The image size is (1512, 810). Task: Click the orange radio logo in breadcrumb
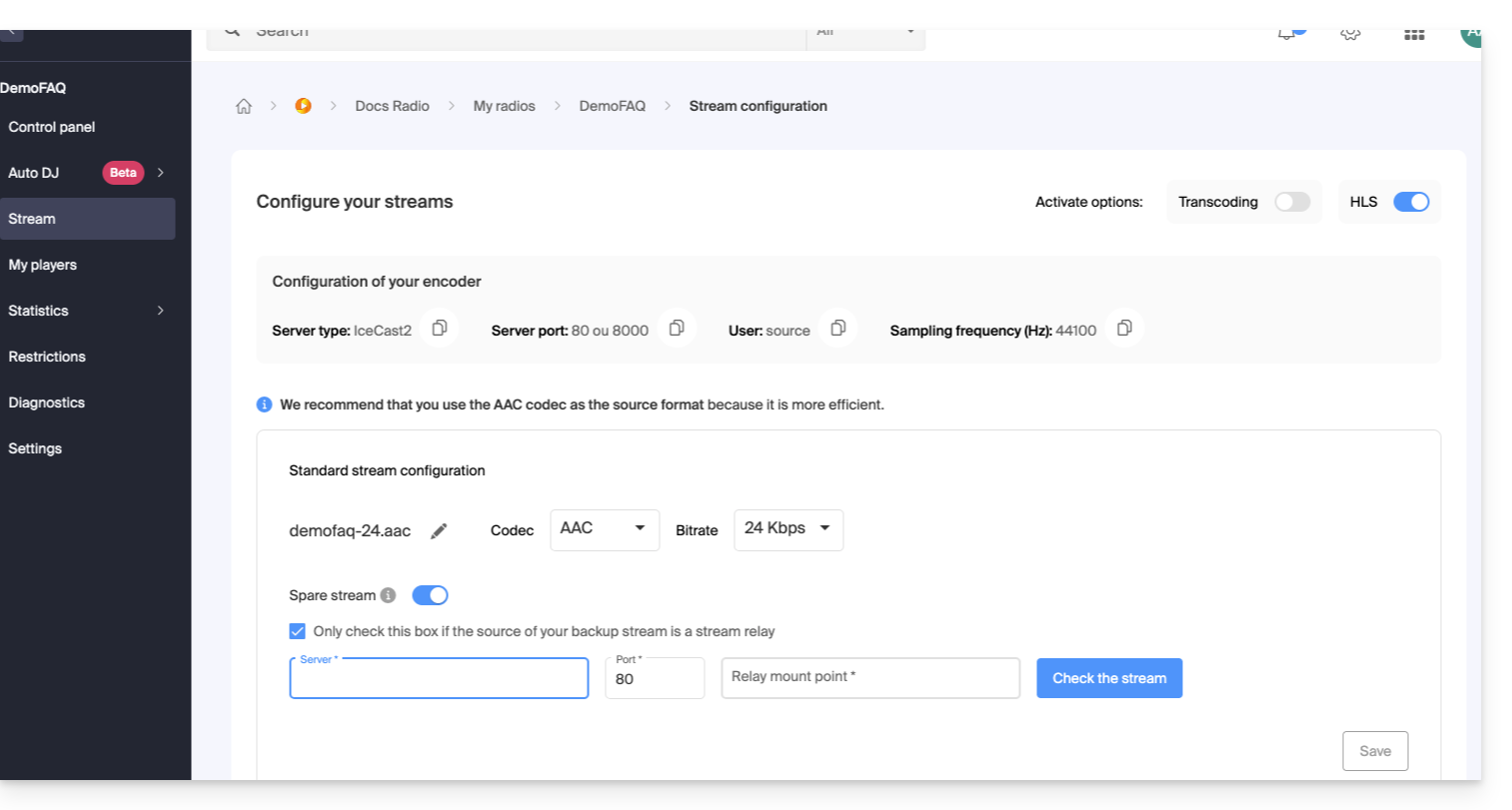point(304,106)
